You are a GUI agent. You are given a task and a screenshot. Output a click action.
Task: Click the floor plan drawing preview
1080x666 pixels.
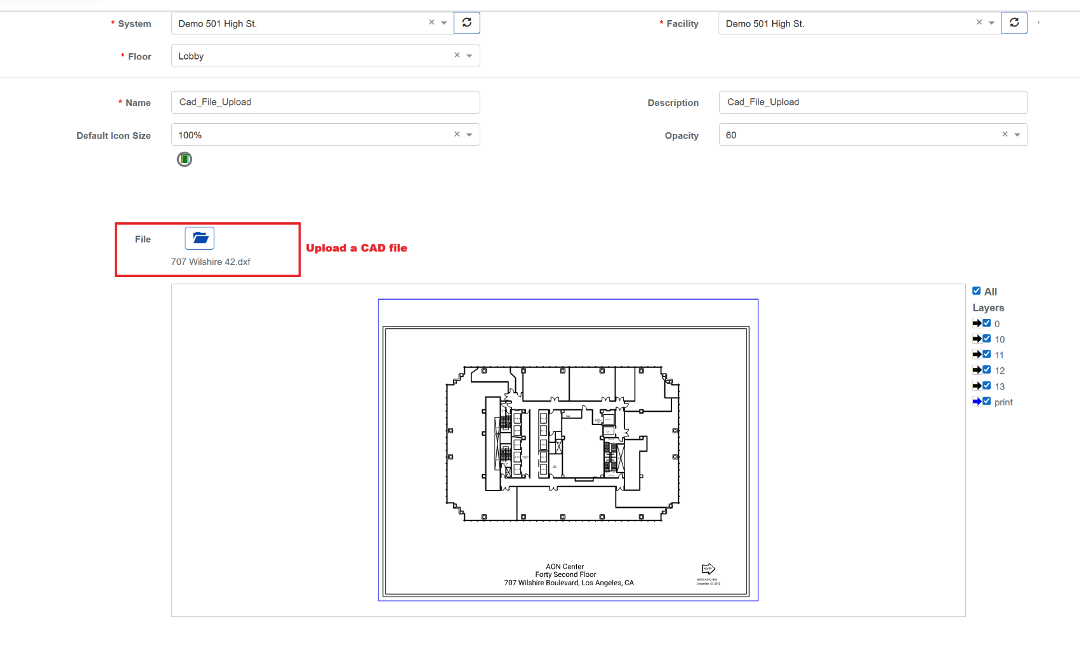click(567, 450)
